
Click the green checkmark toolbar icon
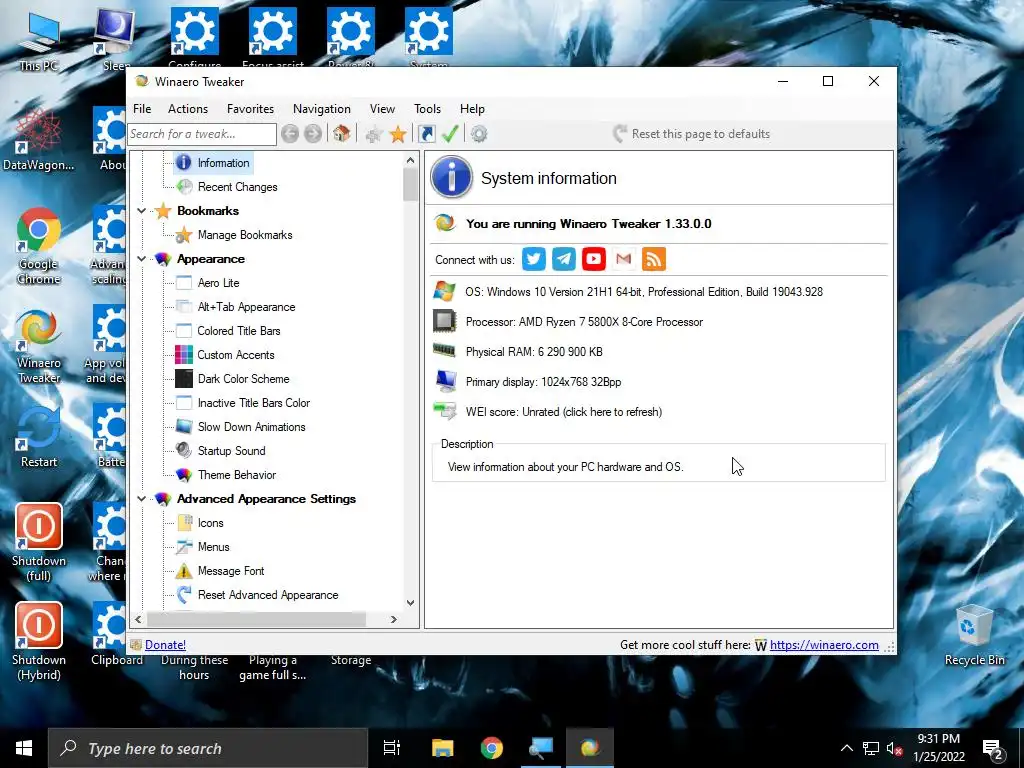[x=450, y=134]
